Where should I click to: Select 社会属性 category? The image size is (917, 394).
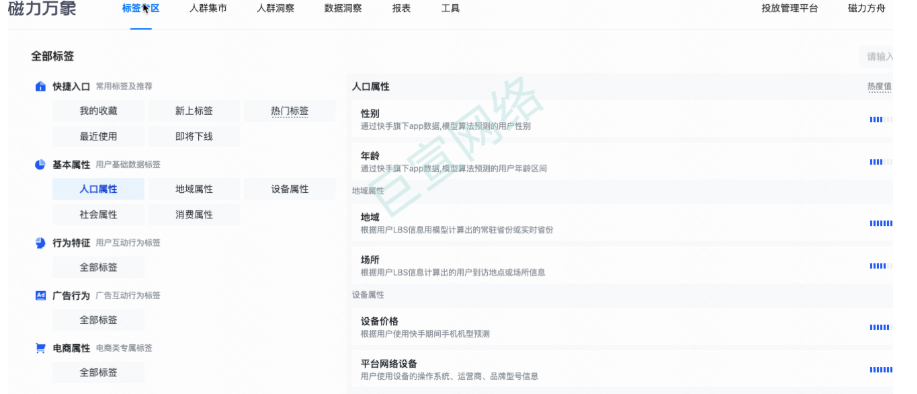(98, 215)
